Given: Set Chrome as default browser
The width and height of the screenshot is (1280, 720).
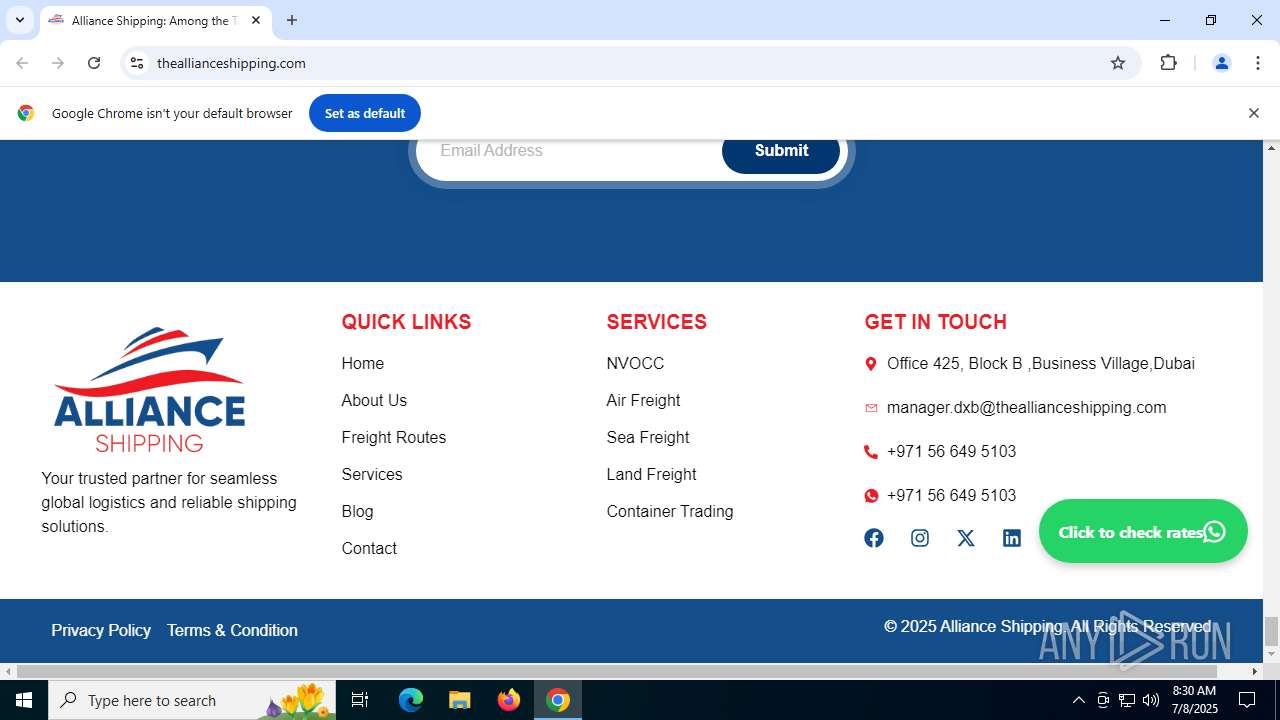Looking at the screenshot, I should [365, 113].
